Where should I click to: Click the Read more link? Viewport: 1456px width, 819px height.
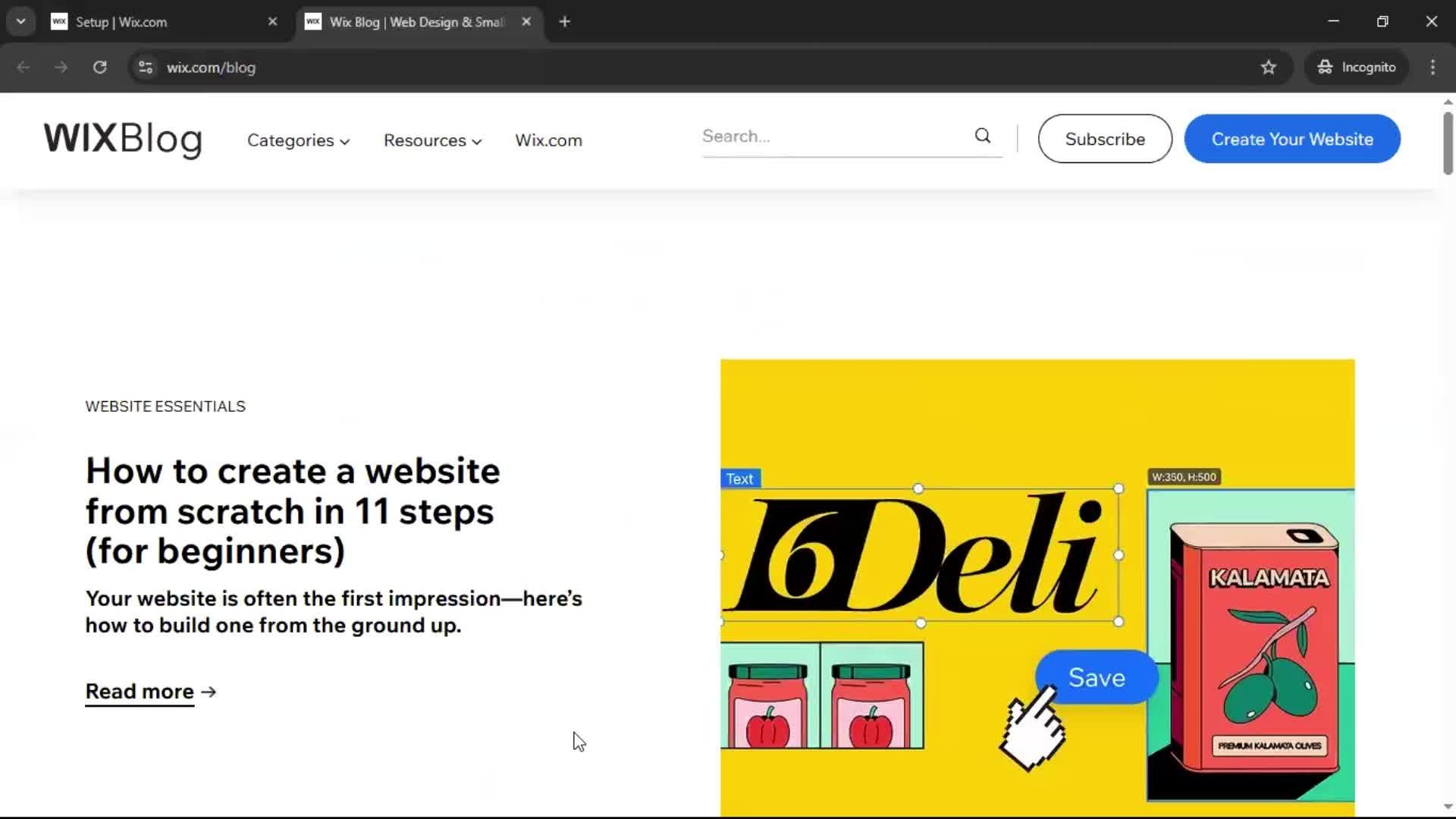(140, 692)
